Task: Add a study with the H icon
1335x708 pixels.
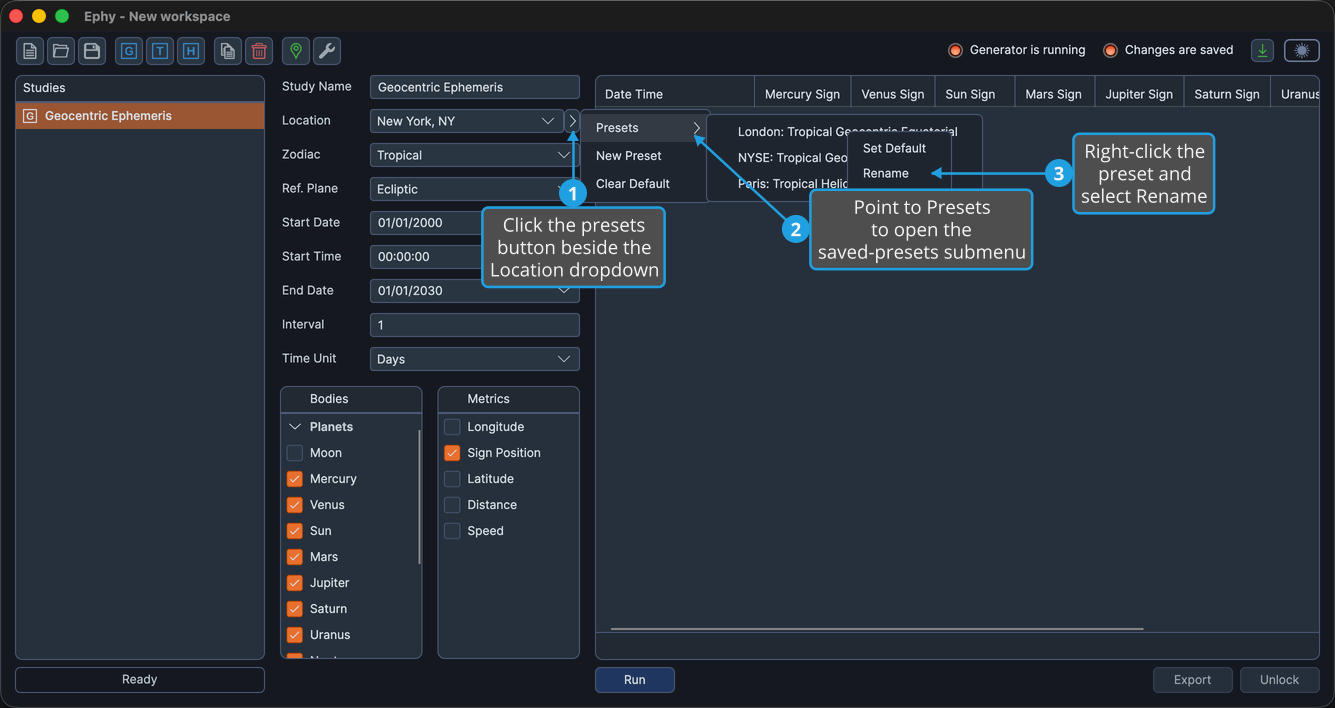Action: point(191,51)
